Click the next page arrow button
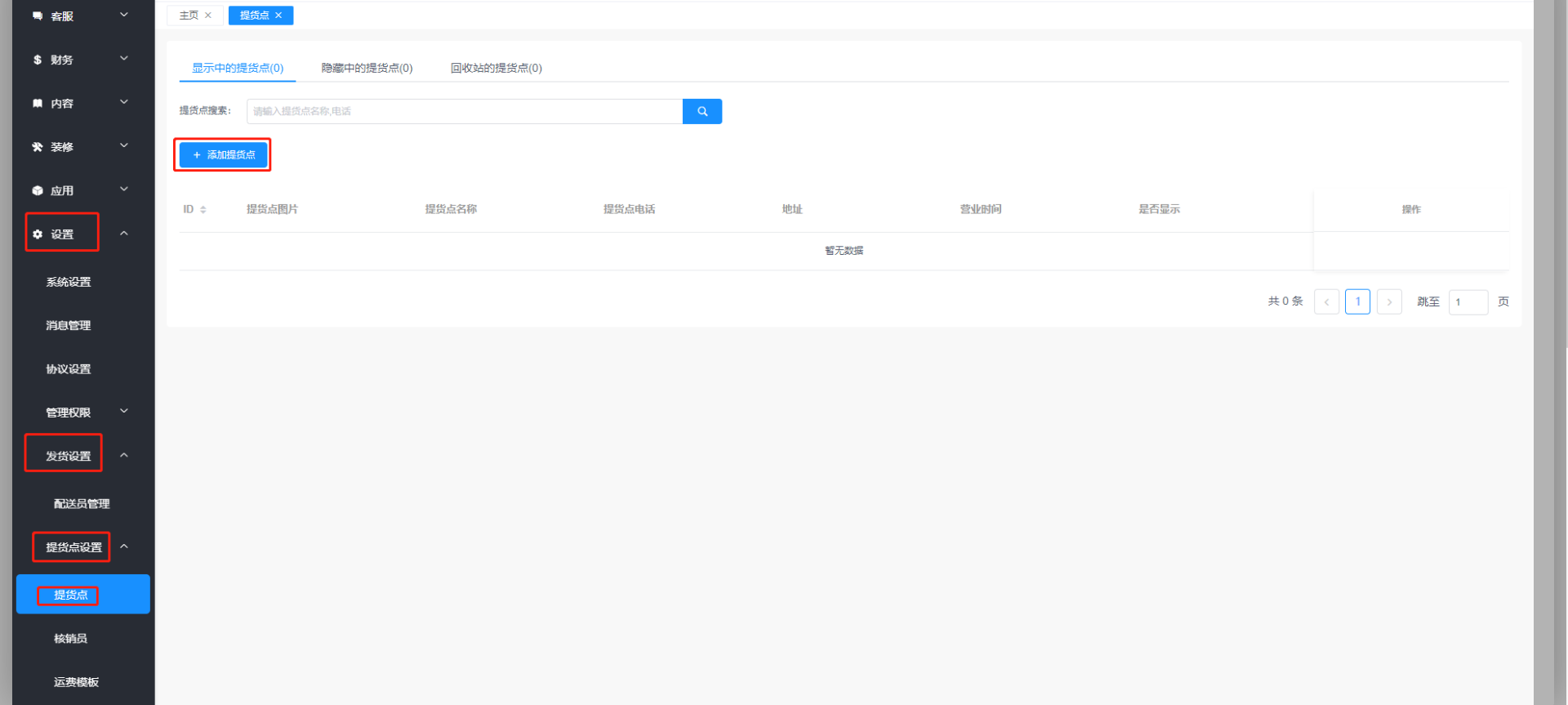 point(1389,301)
